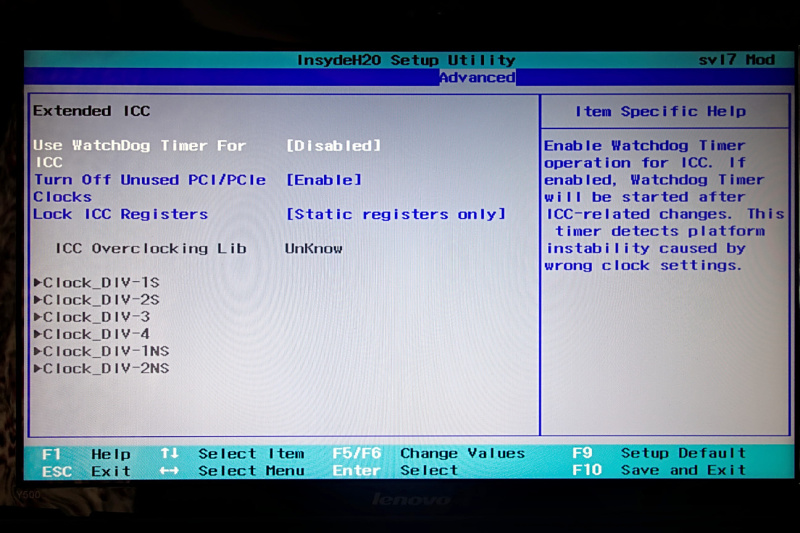Click the F9 Setup Default hint
The width and height of the screenshot is (800, 533).
pyautogui.click(x=659, y=453)
